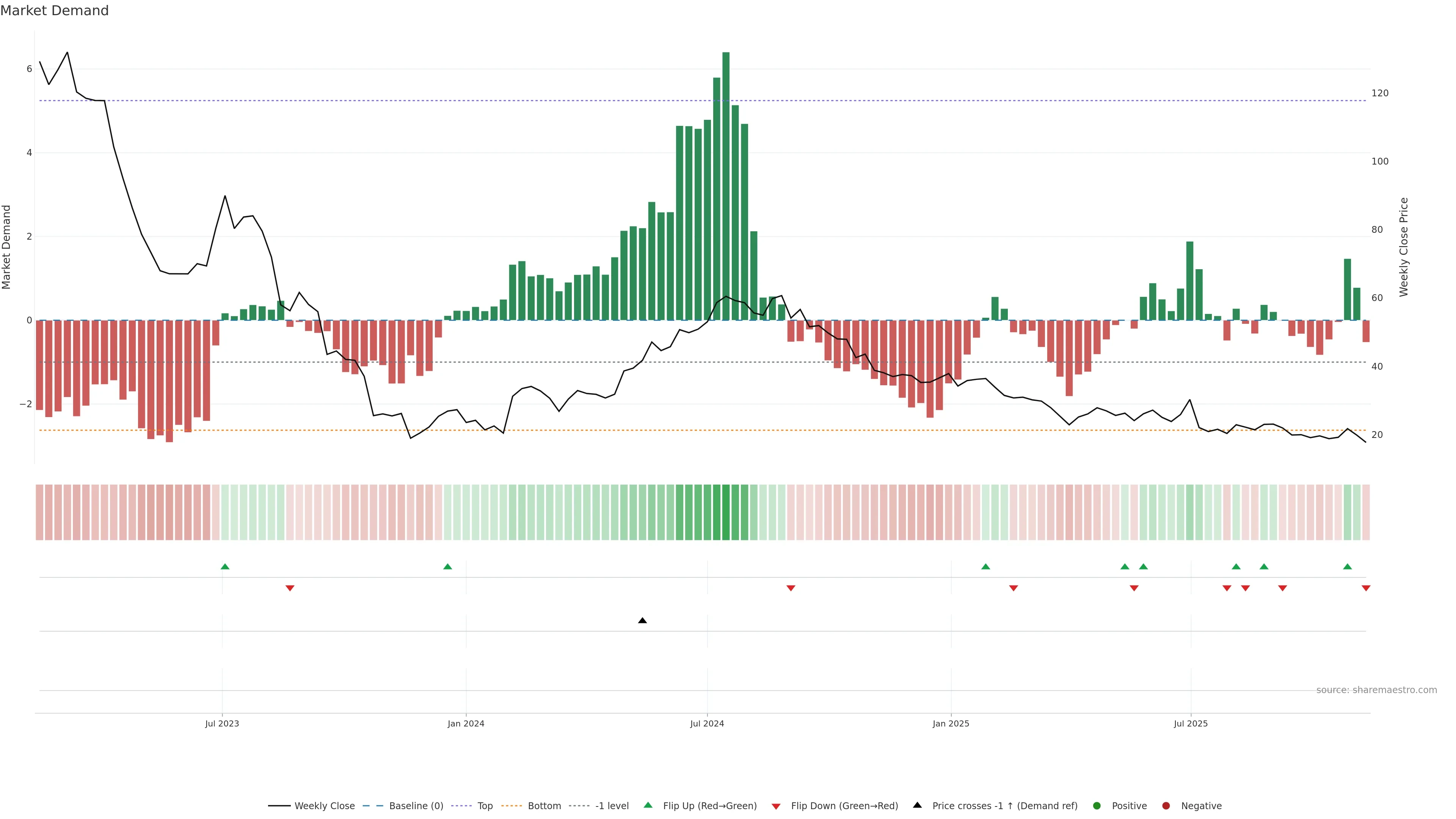Image resolution: width=1456 pixels, height=819 pixels.
Task: Toggle the Weekly Close legend entry
Action: click(x=325, y=806)
